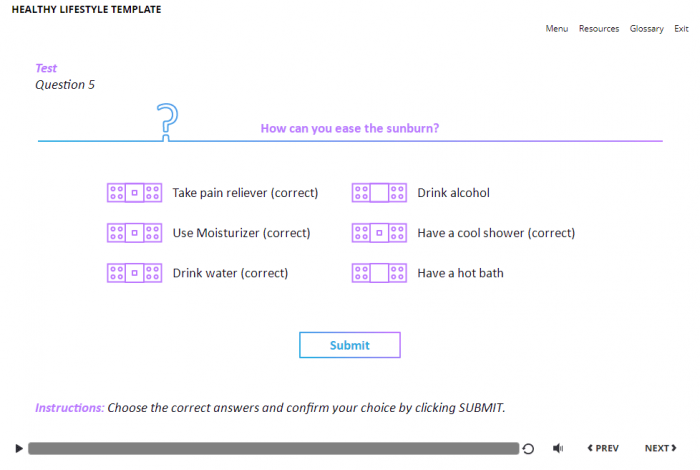Open the Menu in top navigation

tap(557, 29)
